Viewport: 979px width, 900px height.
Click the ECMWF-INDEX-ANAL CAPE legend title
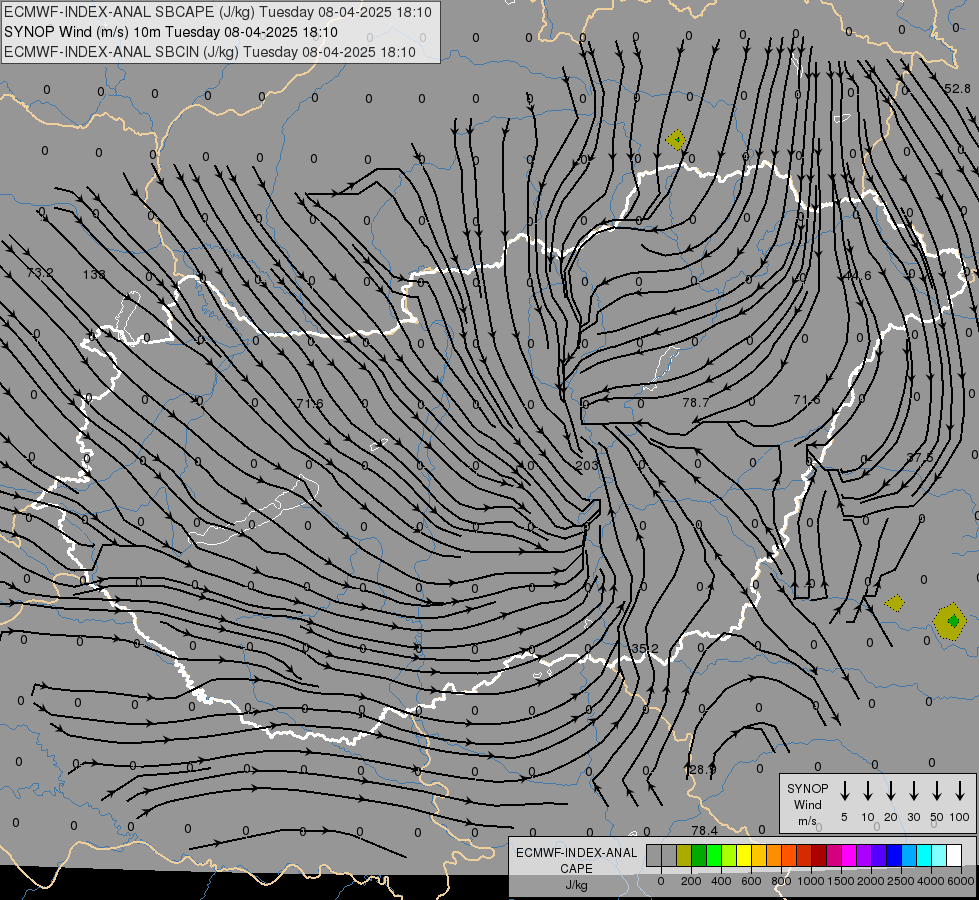(576, 861)
